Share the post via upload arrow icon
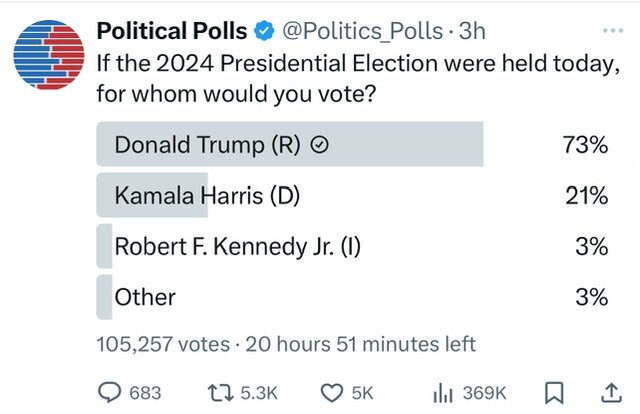 coord(611,393)
